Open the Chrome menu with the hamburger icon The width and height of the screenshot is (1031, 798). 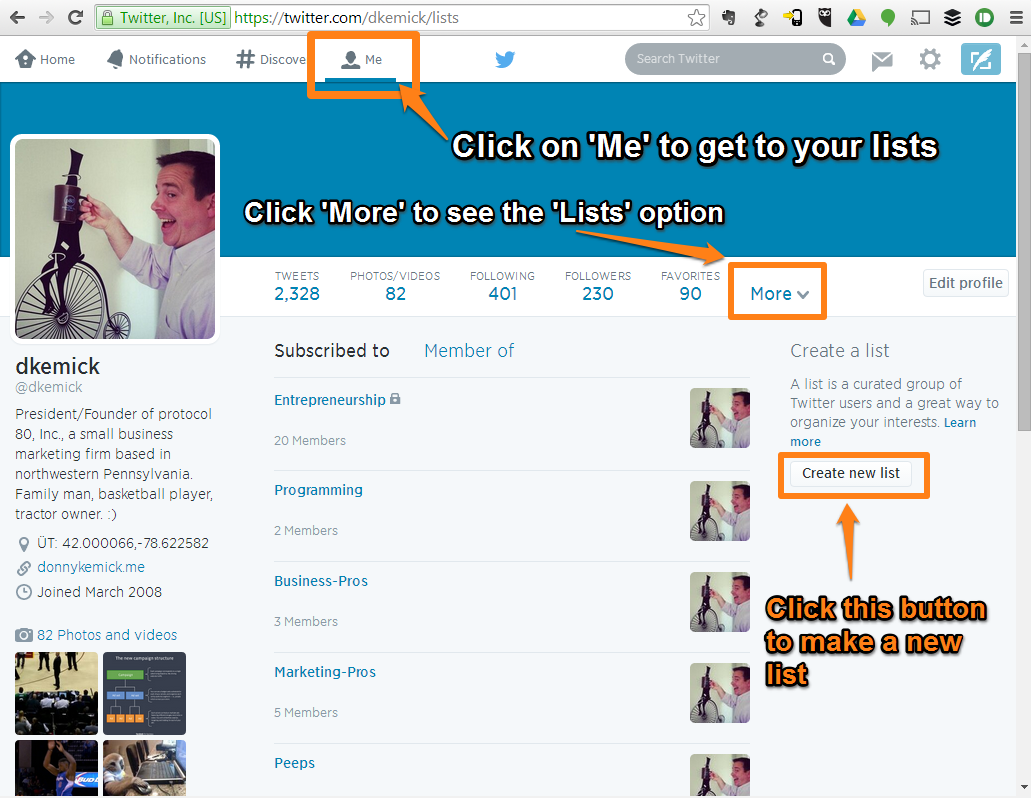pyautogui.click(x=1016, y=17)
